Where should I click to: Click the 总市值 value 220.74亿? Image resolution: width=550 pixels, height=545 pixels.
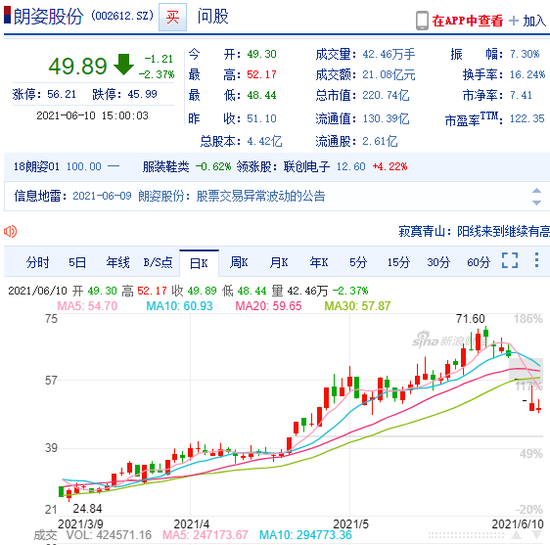point(385,95)
